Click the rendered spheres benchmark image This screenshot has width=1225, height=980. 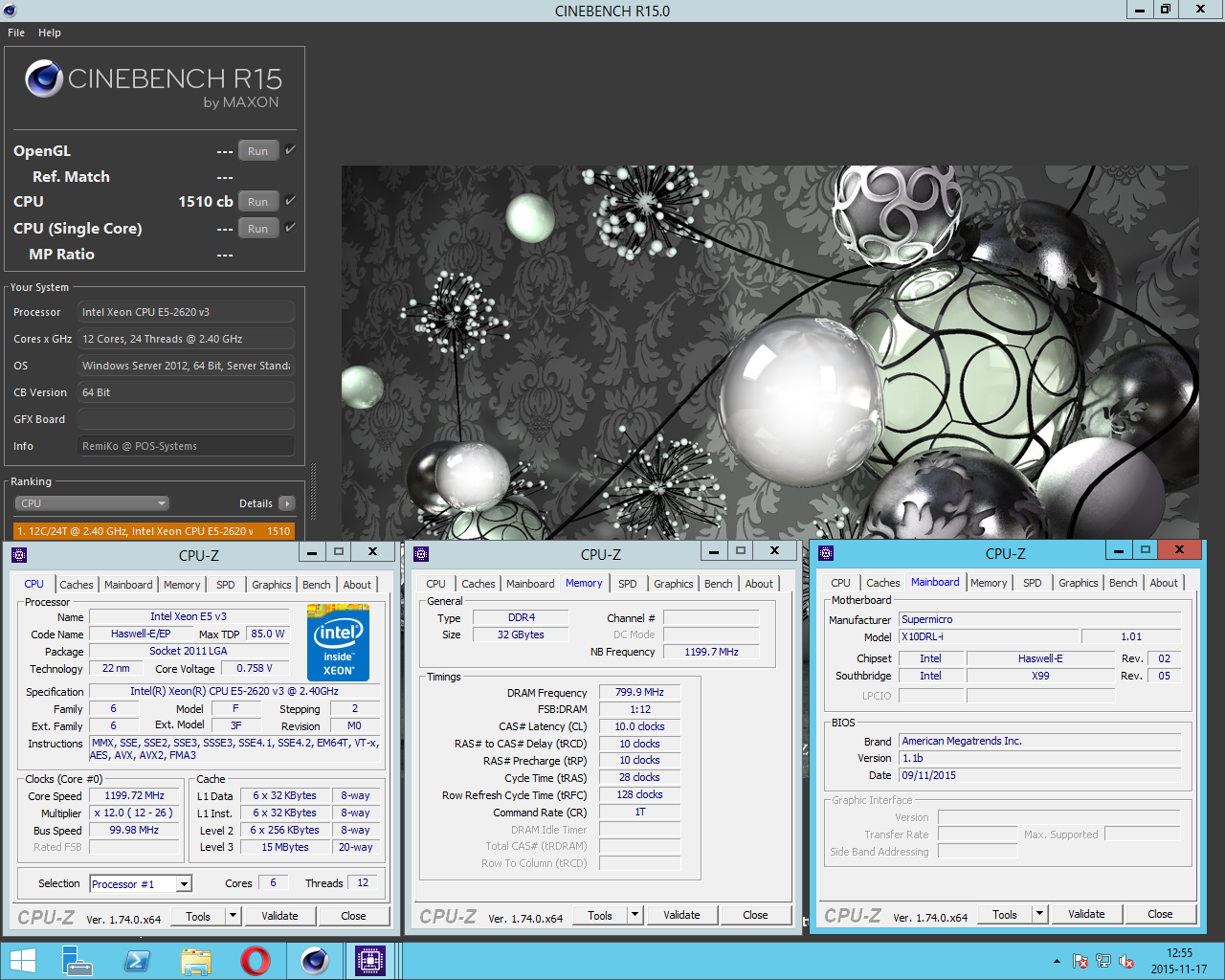(769, 353)
